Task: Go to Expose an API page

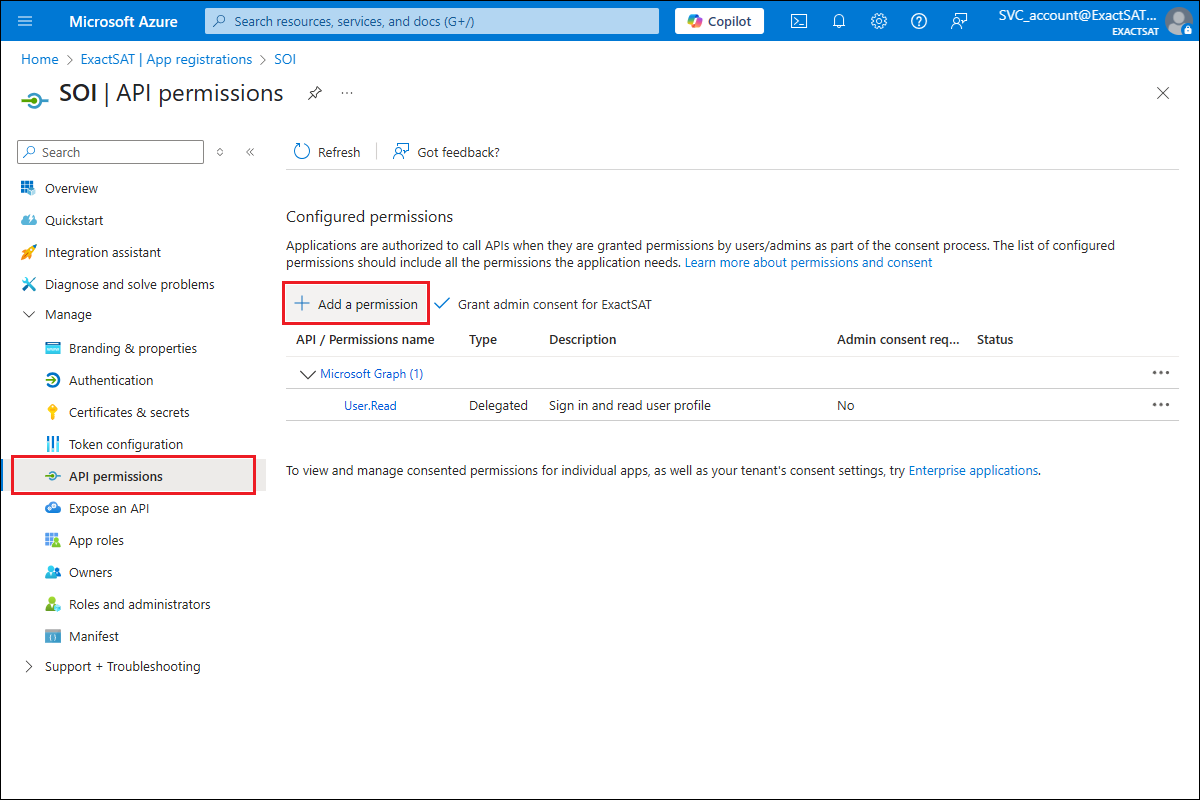Action: point(108,508)
